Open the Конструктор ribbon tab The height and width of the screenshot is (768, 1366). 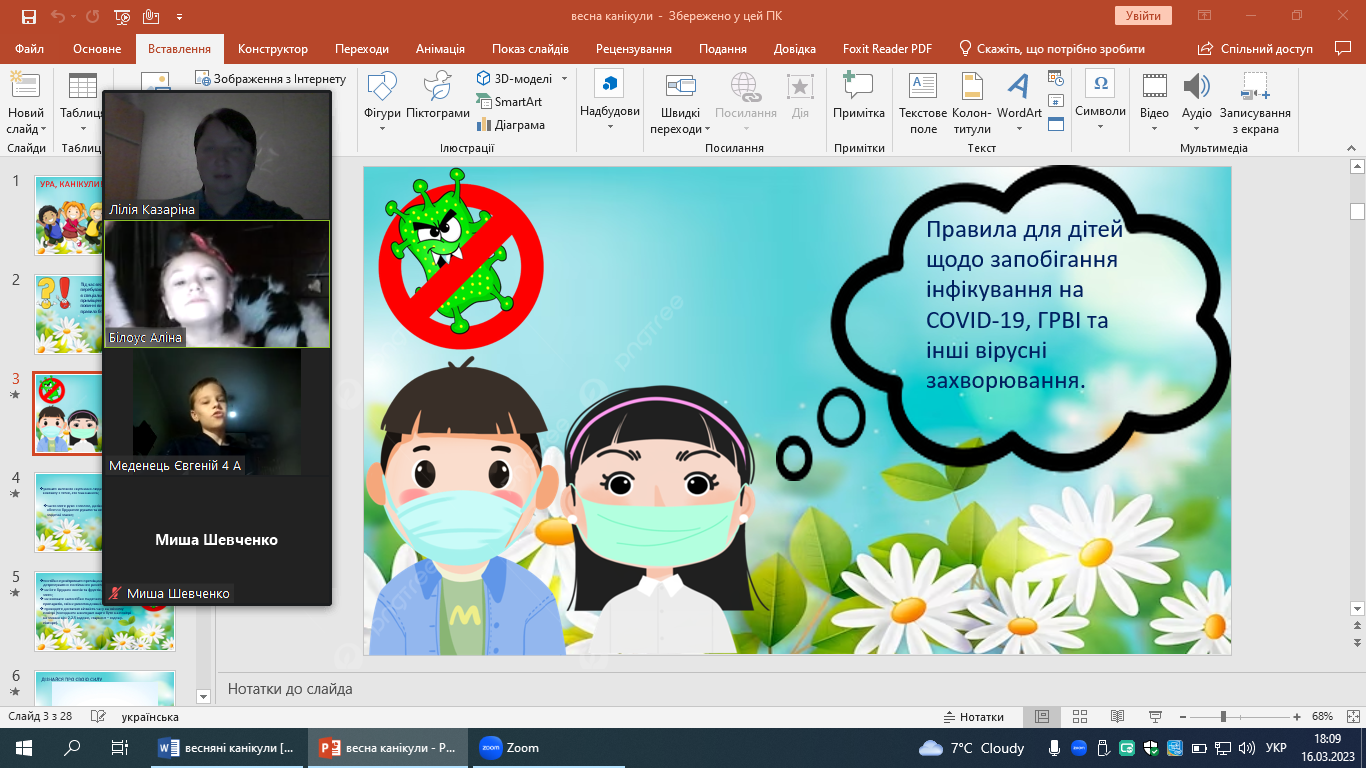click(x=273, y=49)
